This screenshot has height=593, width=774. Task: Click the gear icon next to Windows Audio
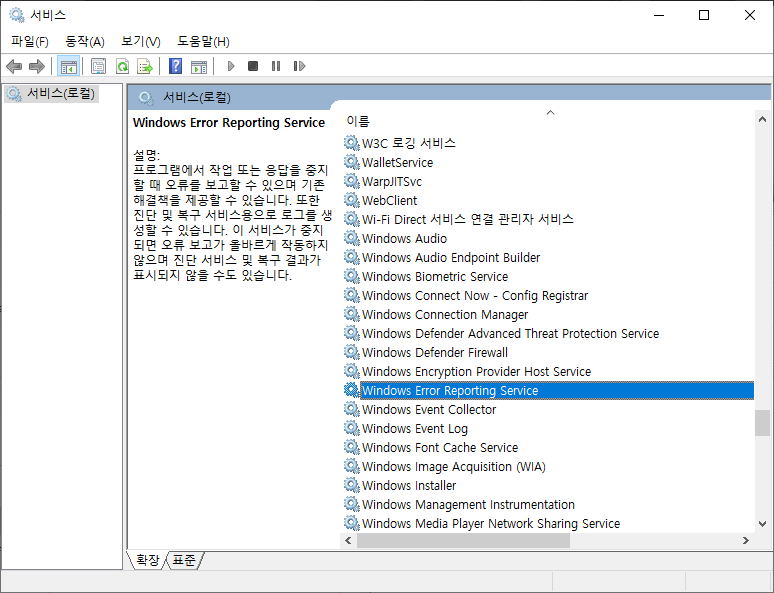coord(351,238)
